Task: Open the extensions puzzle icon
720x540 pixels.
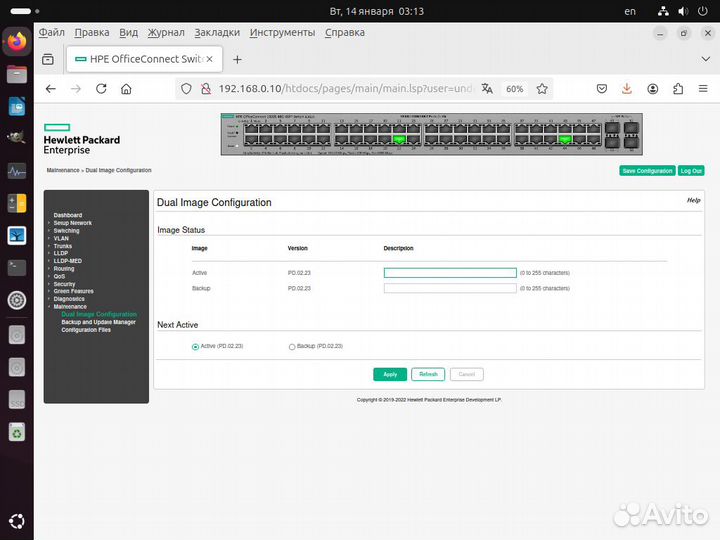Action: (678, 89)
